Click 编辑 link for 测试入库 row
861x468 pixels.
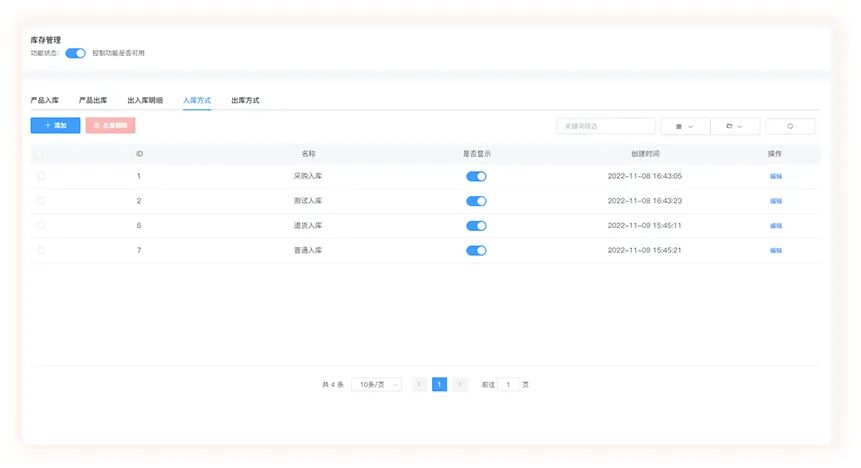tap(775, 201)
